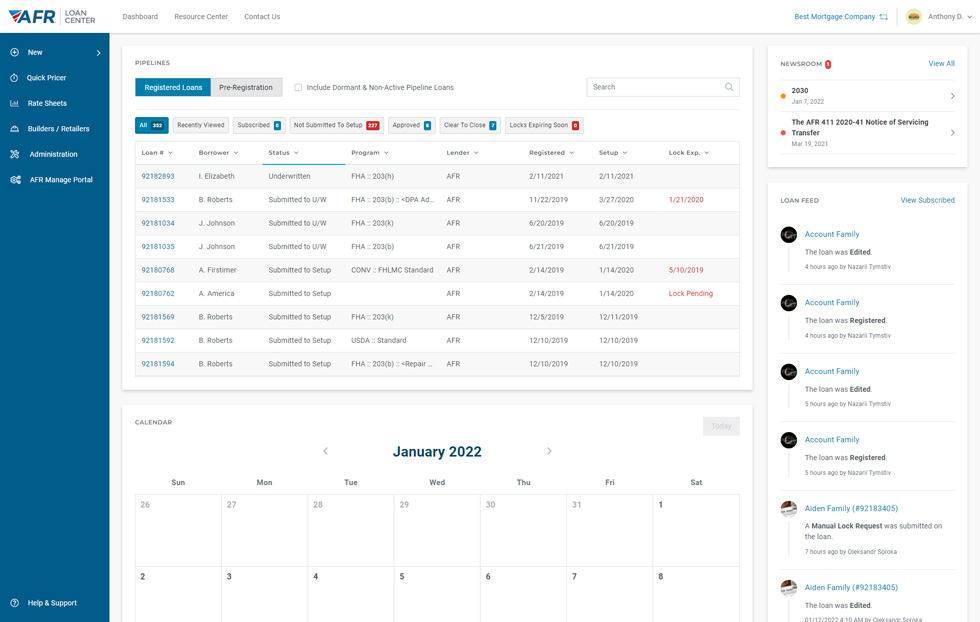Click the red Lock Pending status text
The image size is (980, 622).
pyautogui.click(x=690, y=294)
